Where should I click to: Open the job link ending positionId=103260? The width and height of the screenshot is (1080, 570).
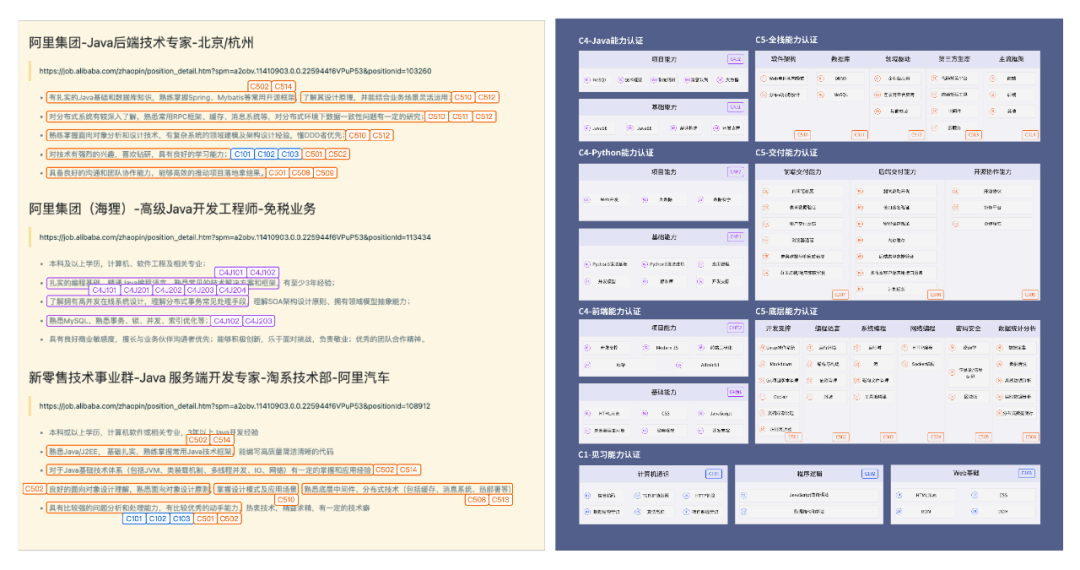[x=235, y=71]
